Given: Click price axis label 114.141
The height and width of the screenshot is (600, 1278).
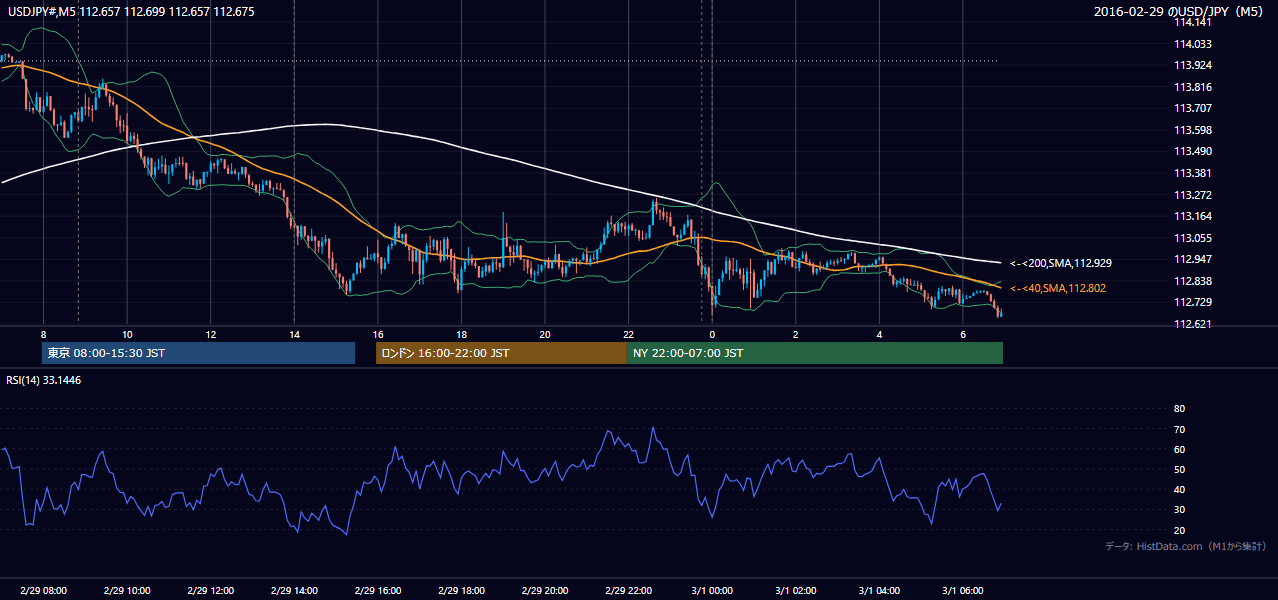Looking at the screenshot, I should point(1192,23).
